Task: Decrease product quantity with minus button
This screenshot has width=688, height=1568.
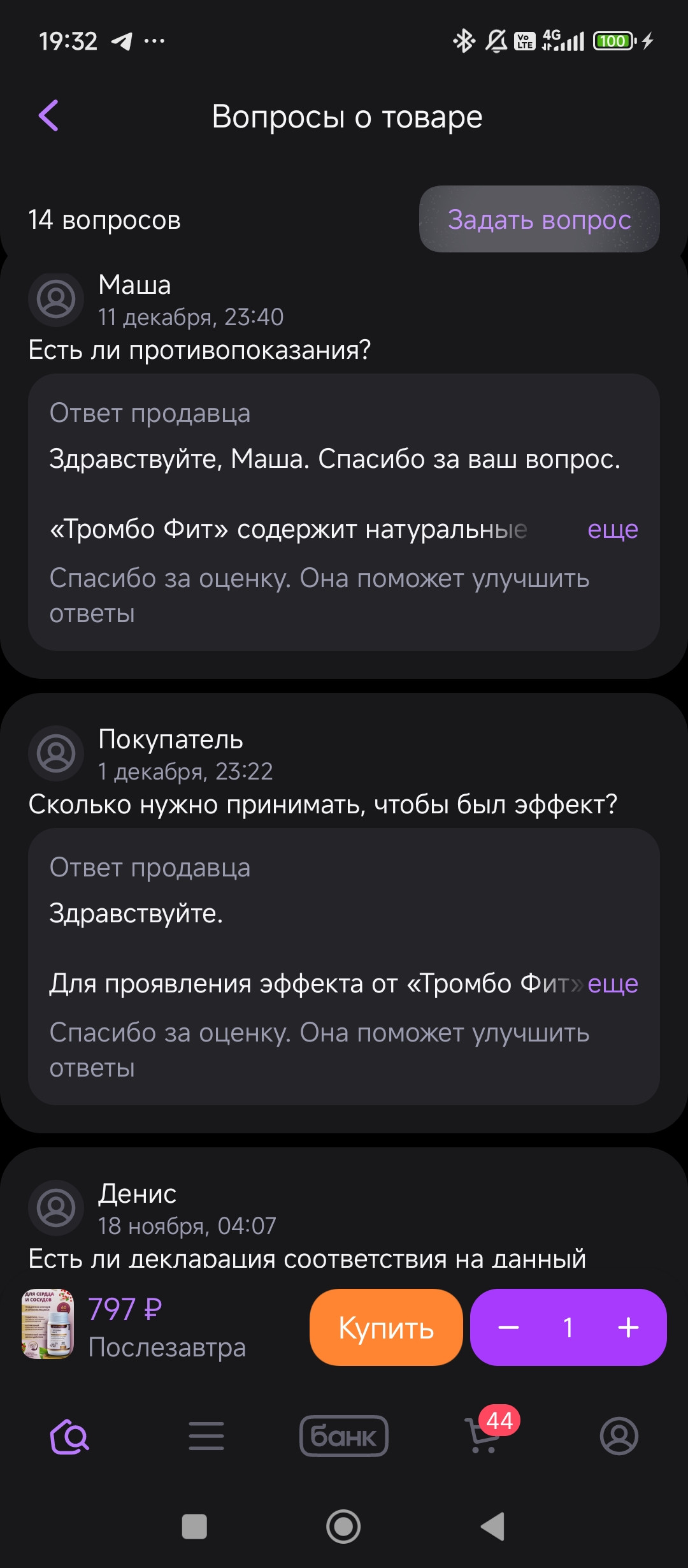Action: point(508,1328)
